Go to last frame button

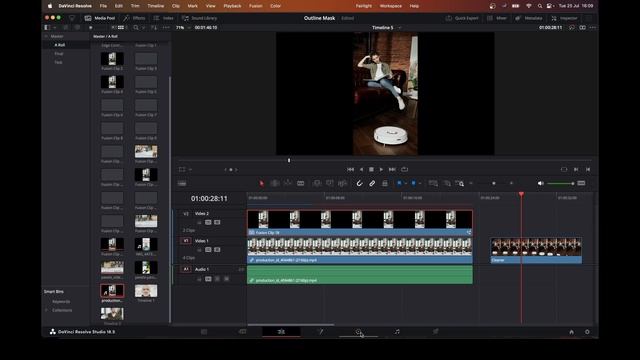tap(392, 169)
